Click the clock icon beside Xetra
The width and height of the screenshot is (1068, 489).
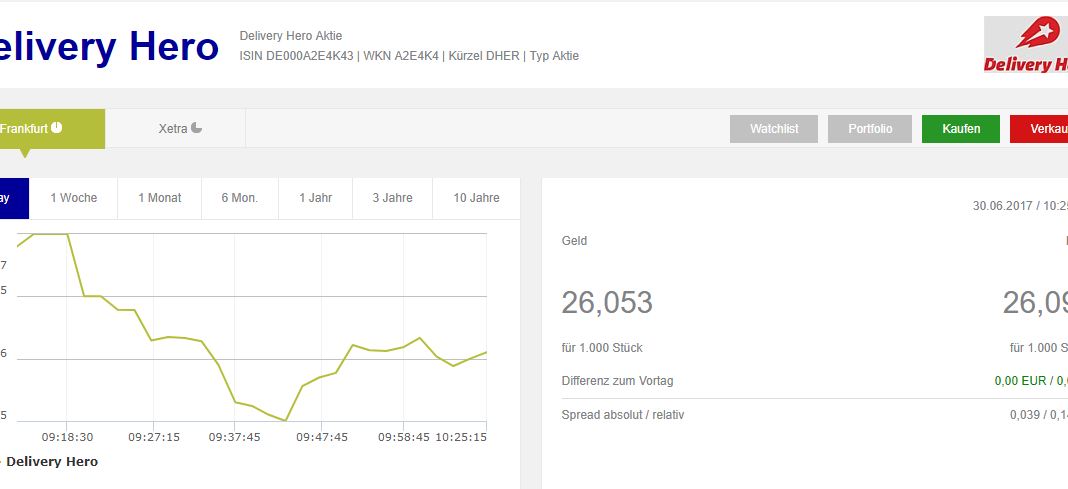pyautogui.click(x=197, y=127)
